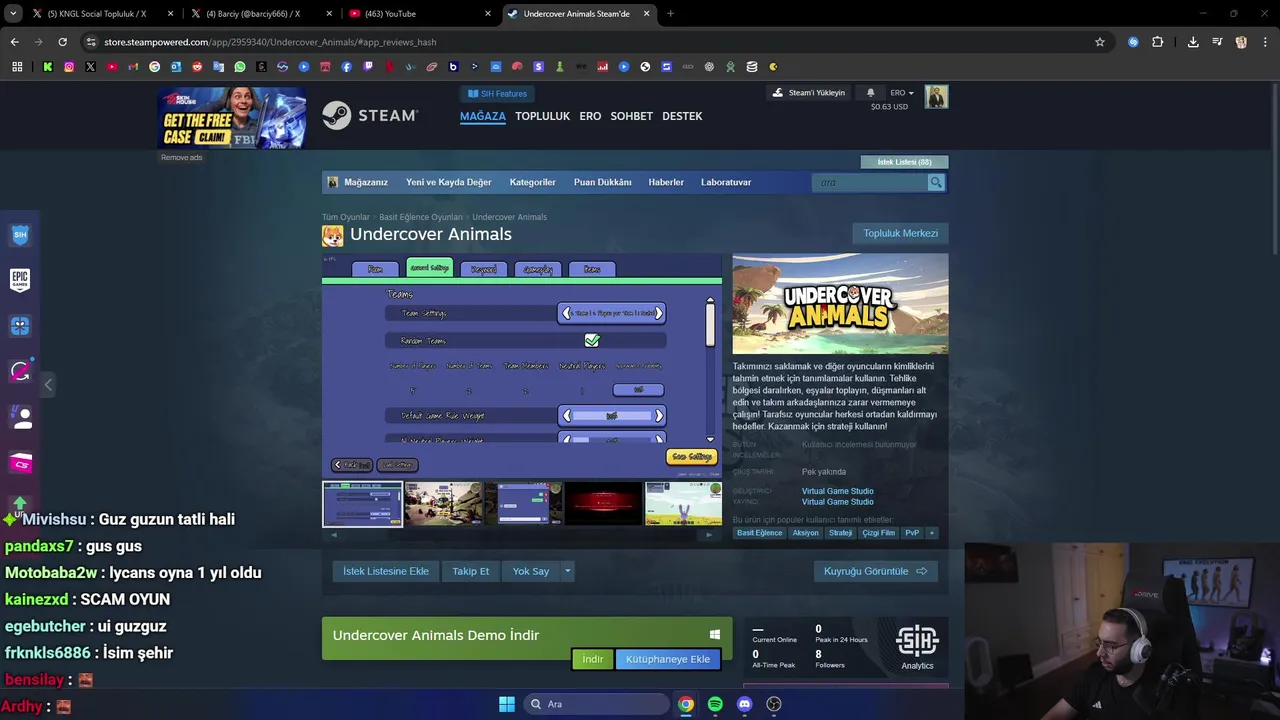Click Kuyruğu Görüntüle button
The width and height of the screenshot is (1280, 720).
pos(876,571)
